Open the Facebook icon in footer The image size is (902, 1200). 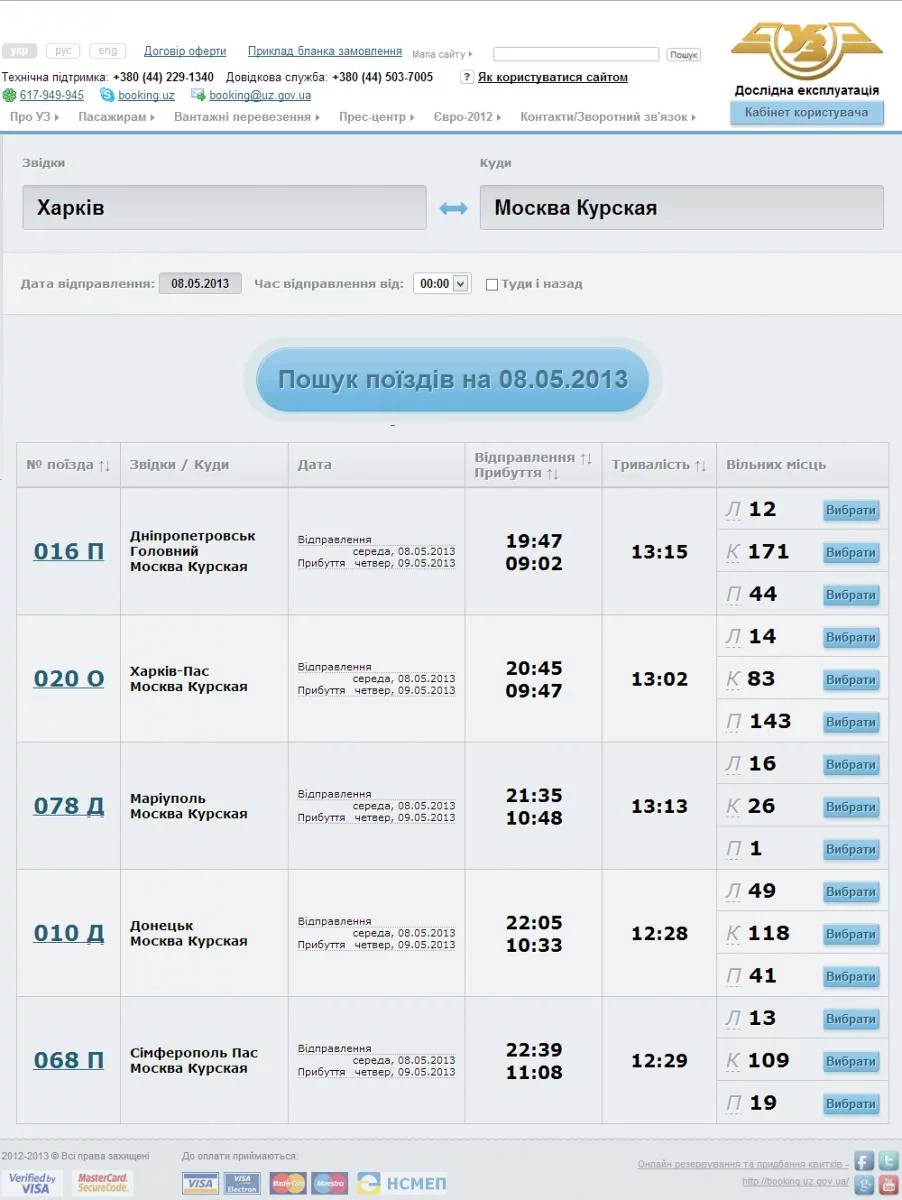864,1161
